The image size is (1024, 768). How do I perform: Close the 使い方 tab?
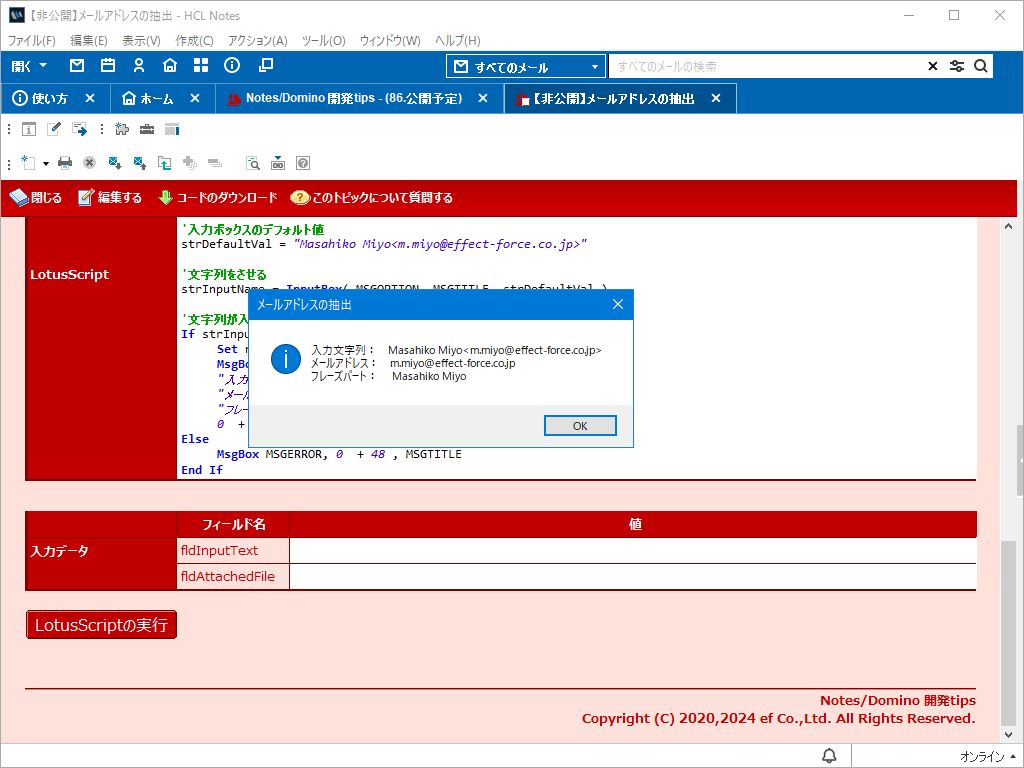coord(90,99)
